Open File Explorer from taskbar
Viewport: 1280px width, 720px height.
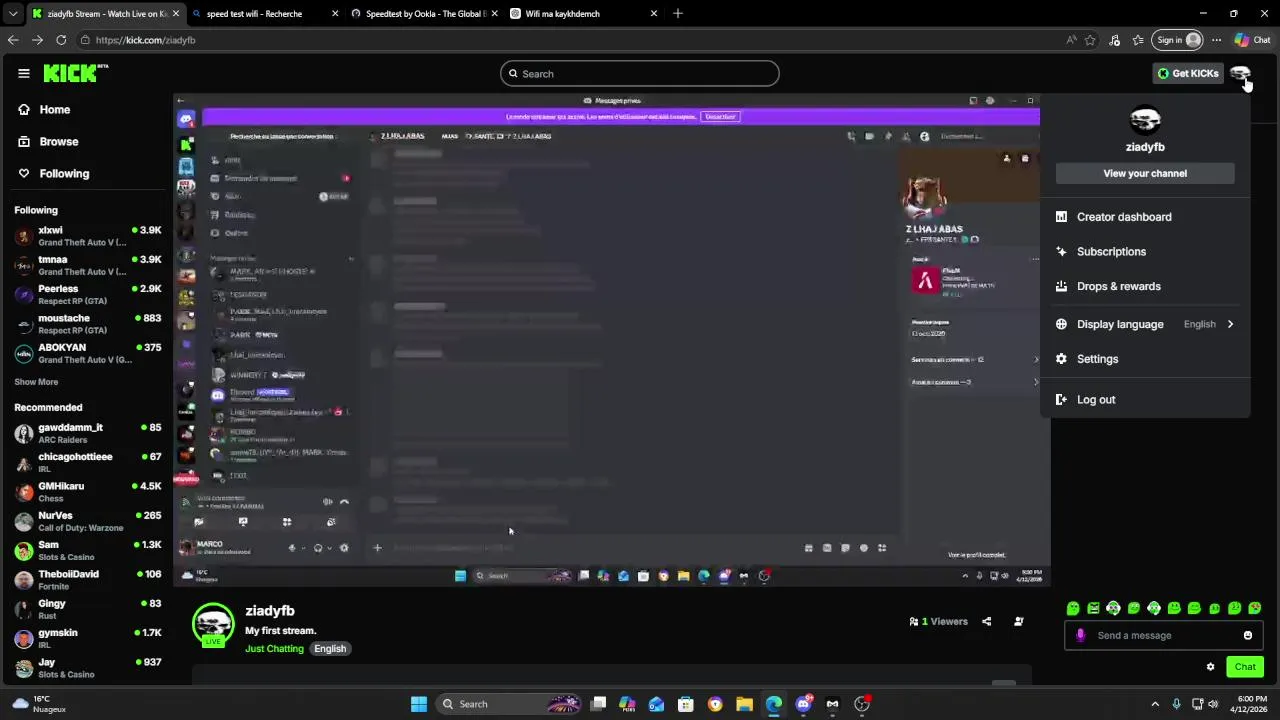pos(744,704)
